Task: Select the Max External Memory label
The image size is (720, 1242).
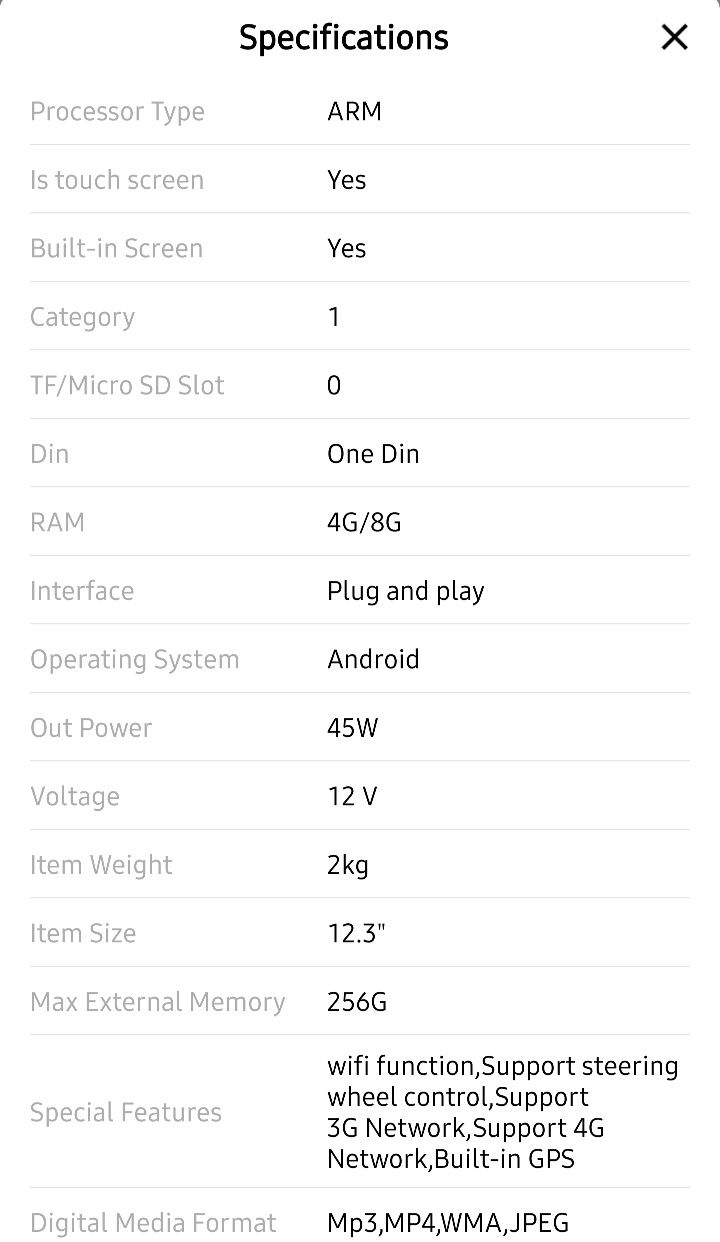Action: click(158, 1002)
